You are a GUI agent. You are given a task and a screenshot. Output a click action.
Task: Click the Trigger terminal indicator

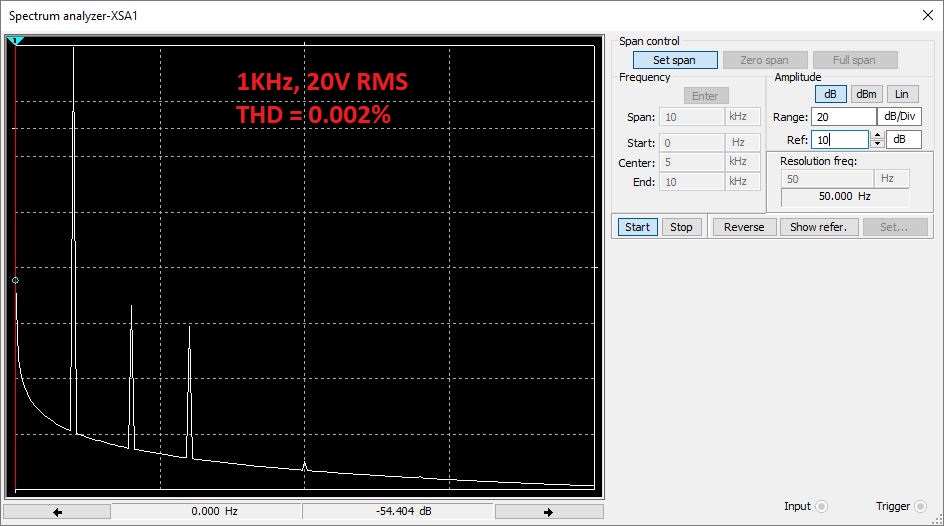[921, 507]
